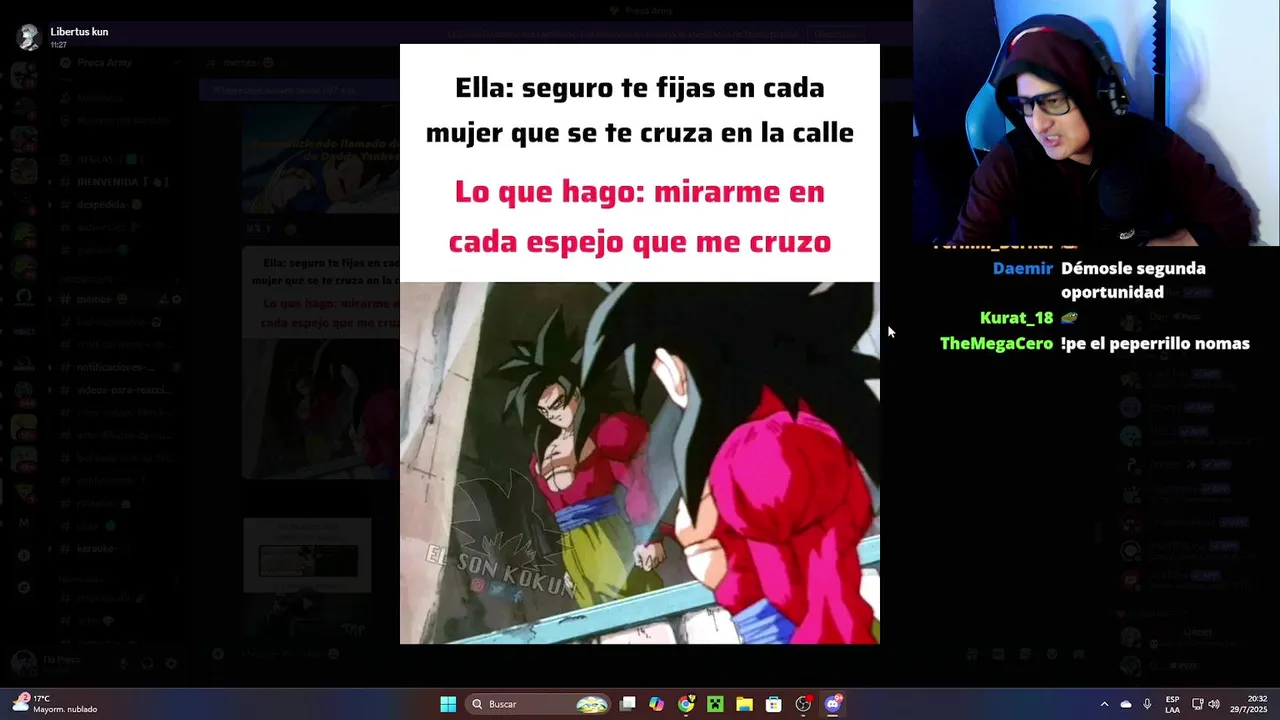
Task: Open Discord User Settings gear
Action: point(171,663)
